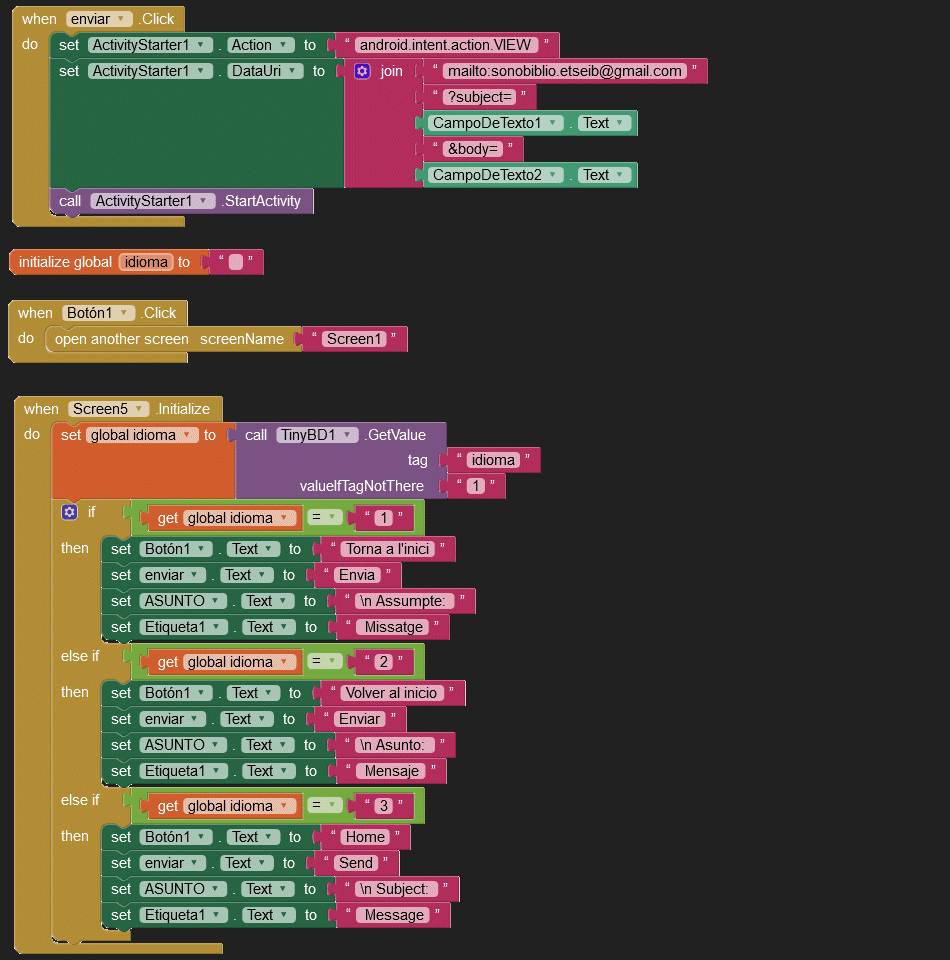Select the "Torna a l'inici" text string
950x960 pixels.
coord(387,549)
